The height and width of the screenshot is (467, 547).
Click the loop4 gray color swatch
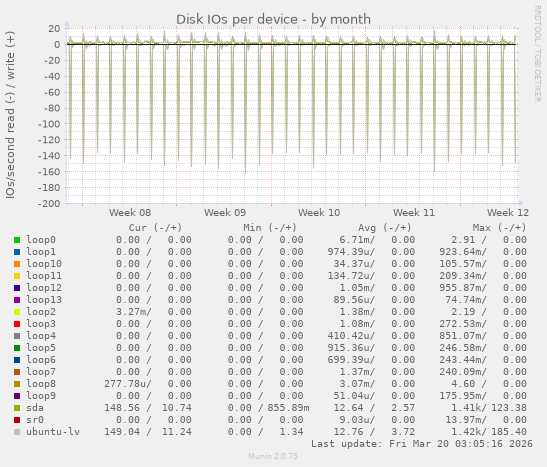coord(17,336)
